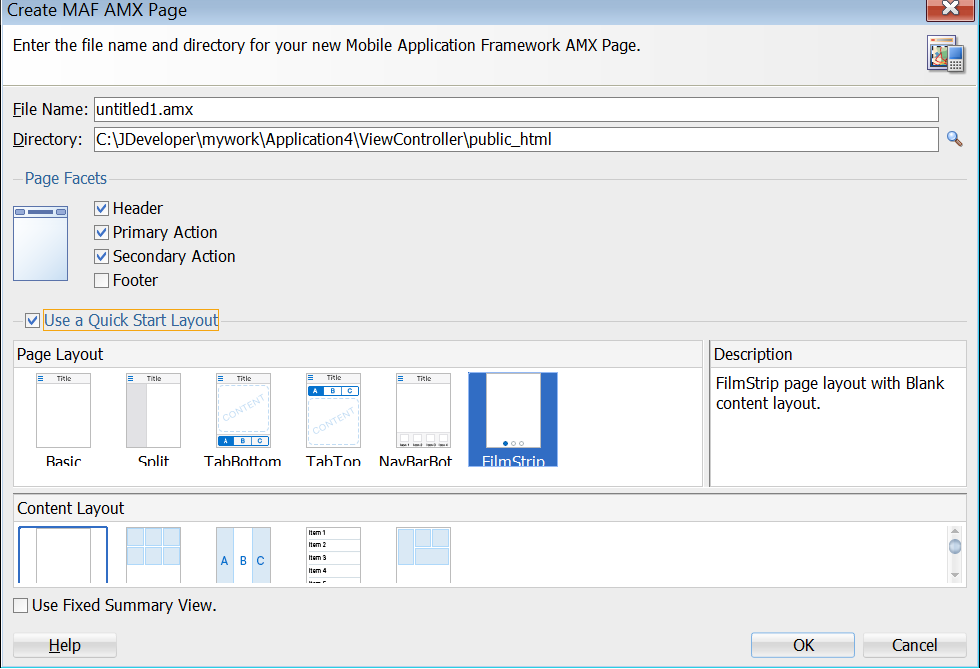This screenshot has width=980, height=669.
Task: Toggle Use a Quick Start Layout checkbox
Action: click(32, 321)
